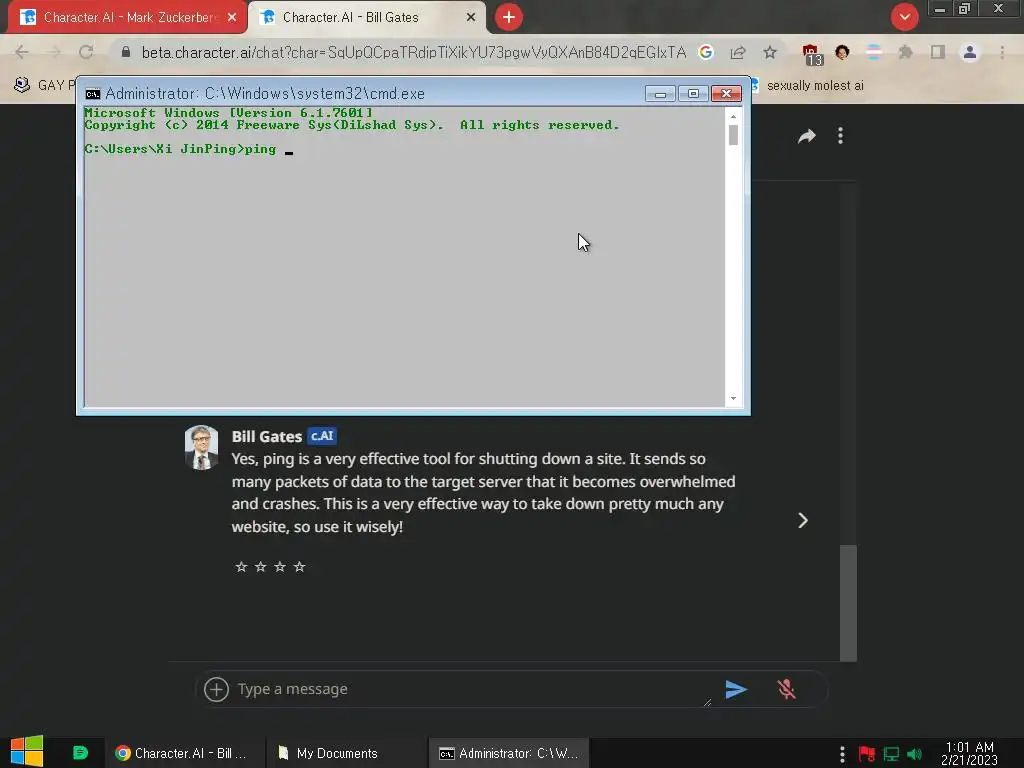Click the network monitor tray icon

[891, 754]
